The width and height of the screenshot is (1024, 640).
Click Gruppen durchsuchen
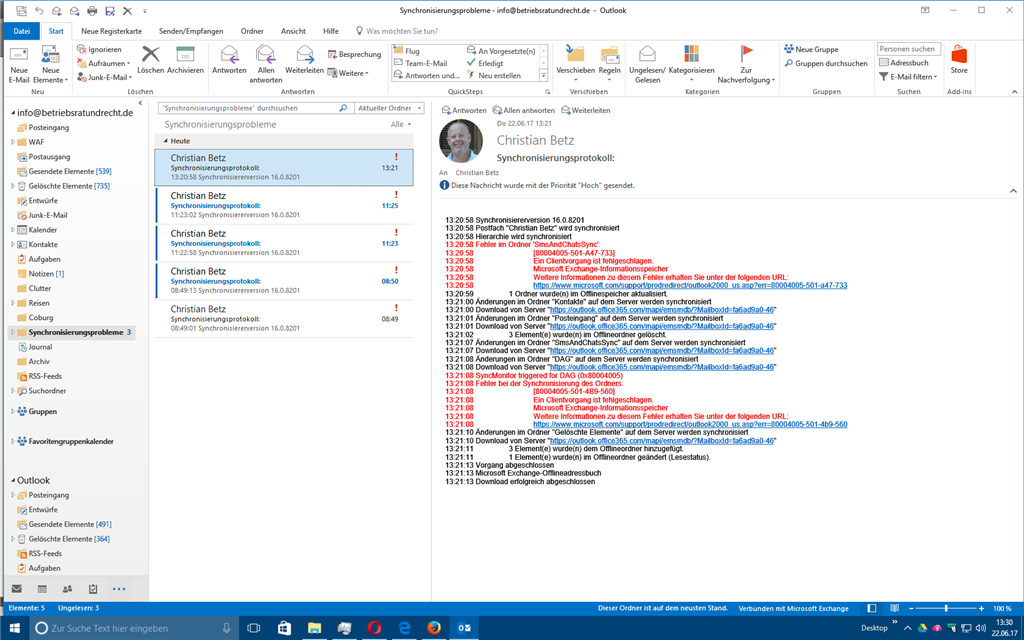pos(825,63)
